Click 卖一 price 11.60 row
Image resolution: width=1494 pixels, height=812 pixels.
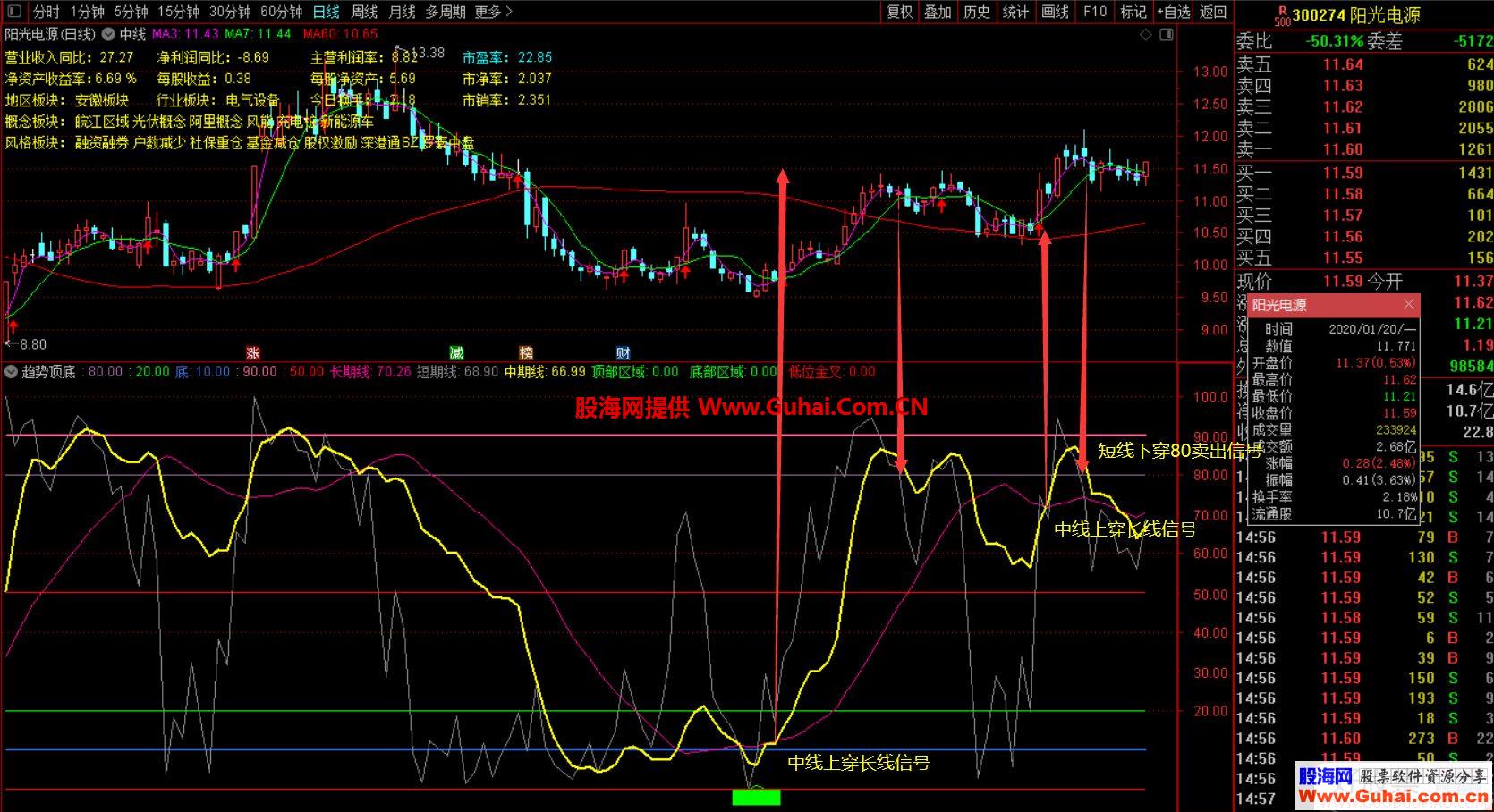coord(1364,149)
